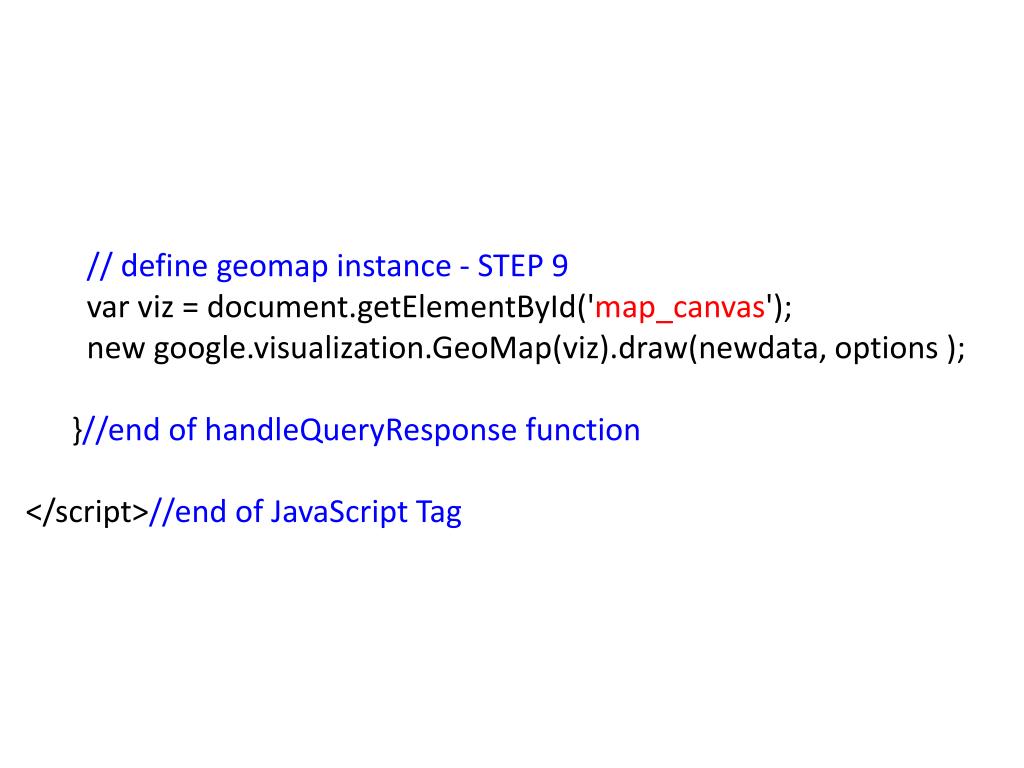
Task: Click the word 'function' in blue comment
Action: point(583,430)
